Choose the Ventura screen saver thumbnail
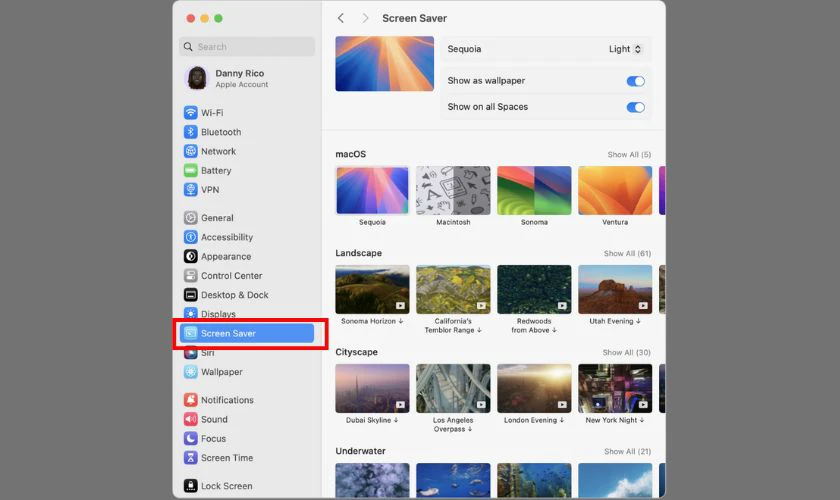Screen dimensions: 840x500 (x=615, y=190)
